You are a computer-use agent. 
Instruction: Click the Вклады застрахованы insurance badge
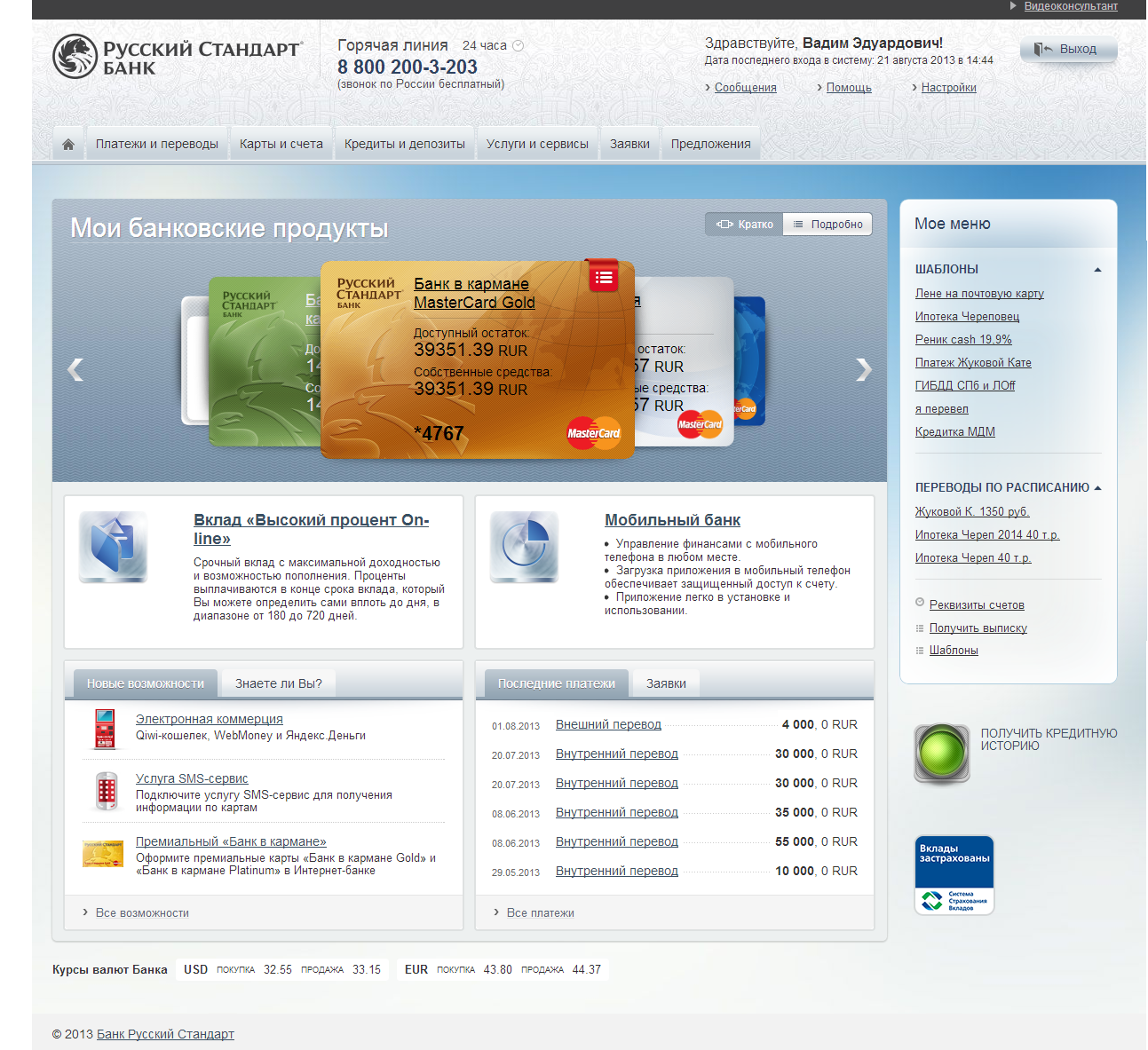tap(954, 875)
